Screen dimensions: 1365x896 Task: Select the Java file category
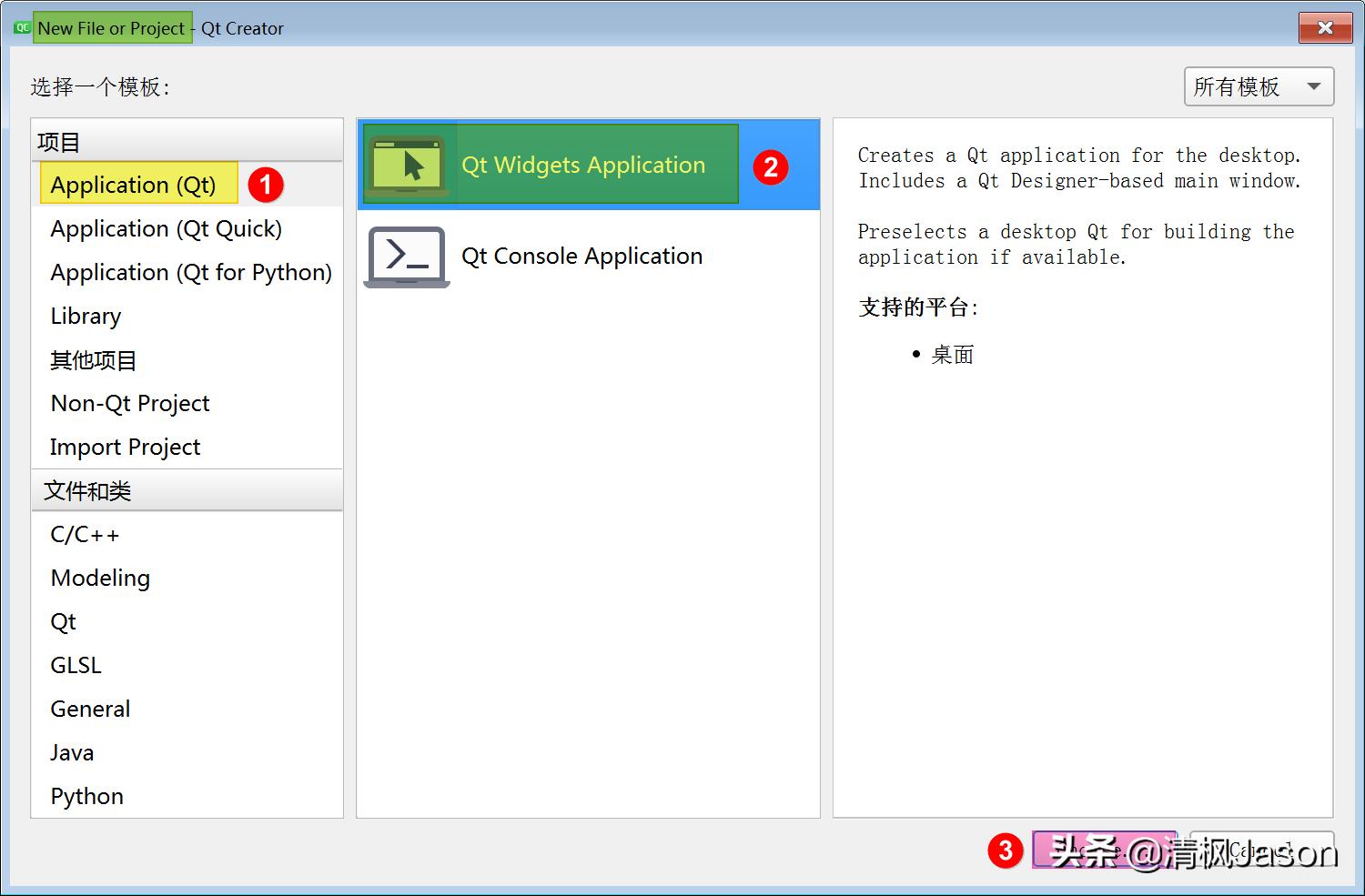click(71, 752)
